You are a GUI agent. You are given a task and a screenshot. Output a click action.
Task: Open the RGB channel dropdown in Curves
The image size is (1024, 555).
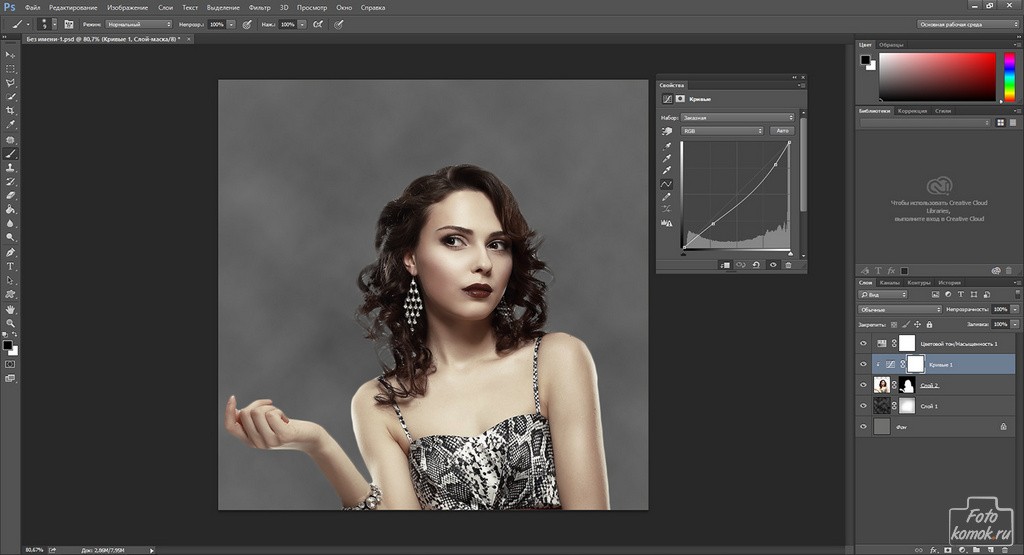723,131
